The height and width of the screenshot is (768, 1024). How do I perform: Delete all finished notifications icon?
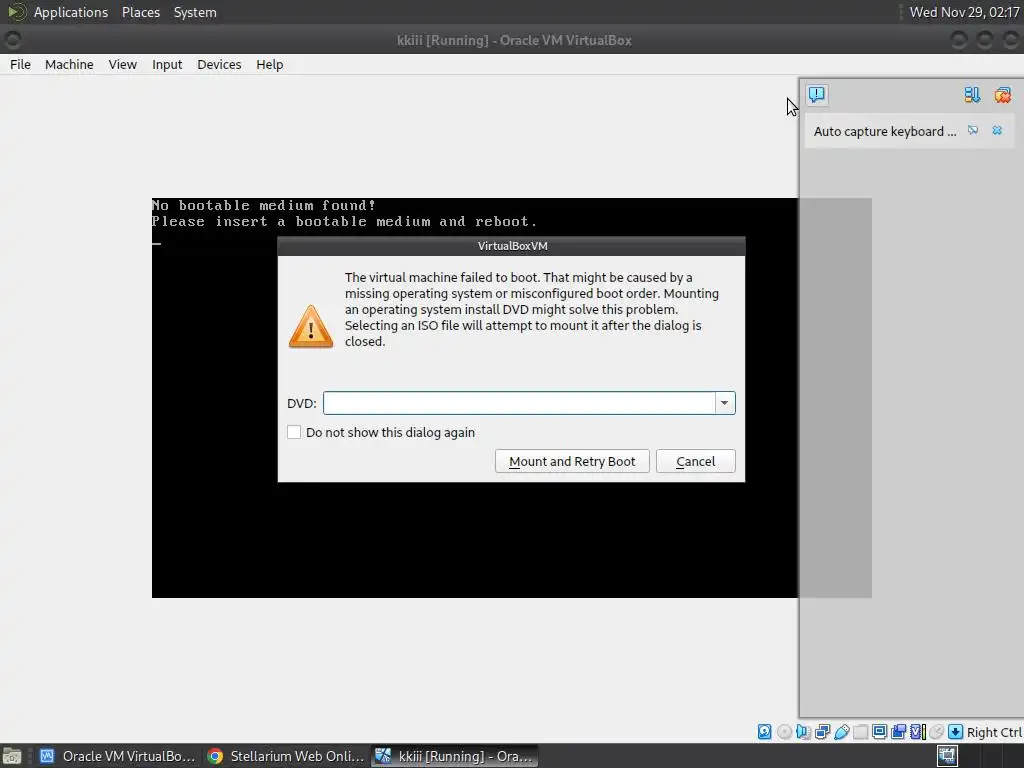click(x=1002, y=95)
